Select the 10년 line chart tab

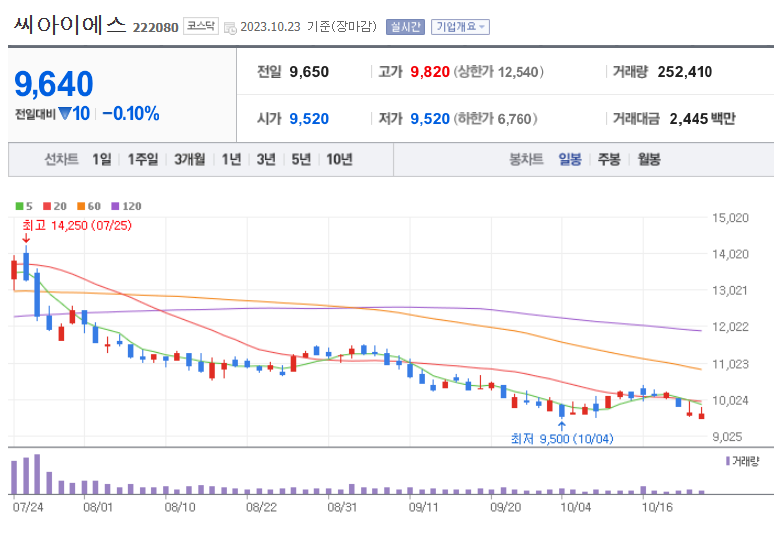340,159
